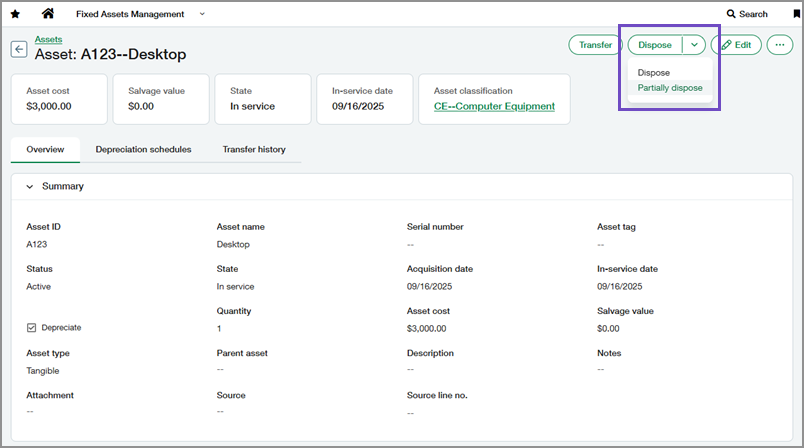Collapse the Summary section
Image resolution: width=804 pixels, height=448 pixels.
(29, 186)
